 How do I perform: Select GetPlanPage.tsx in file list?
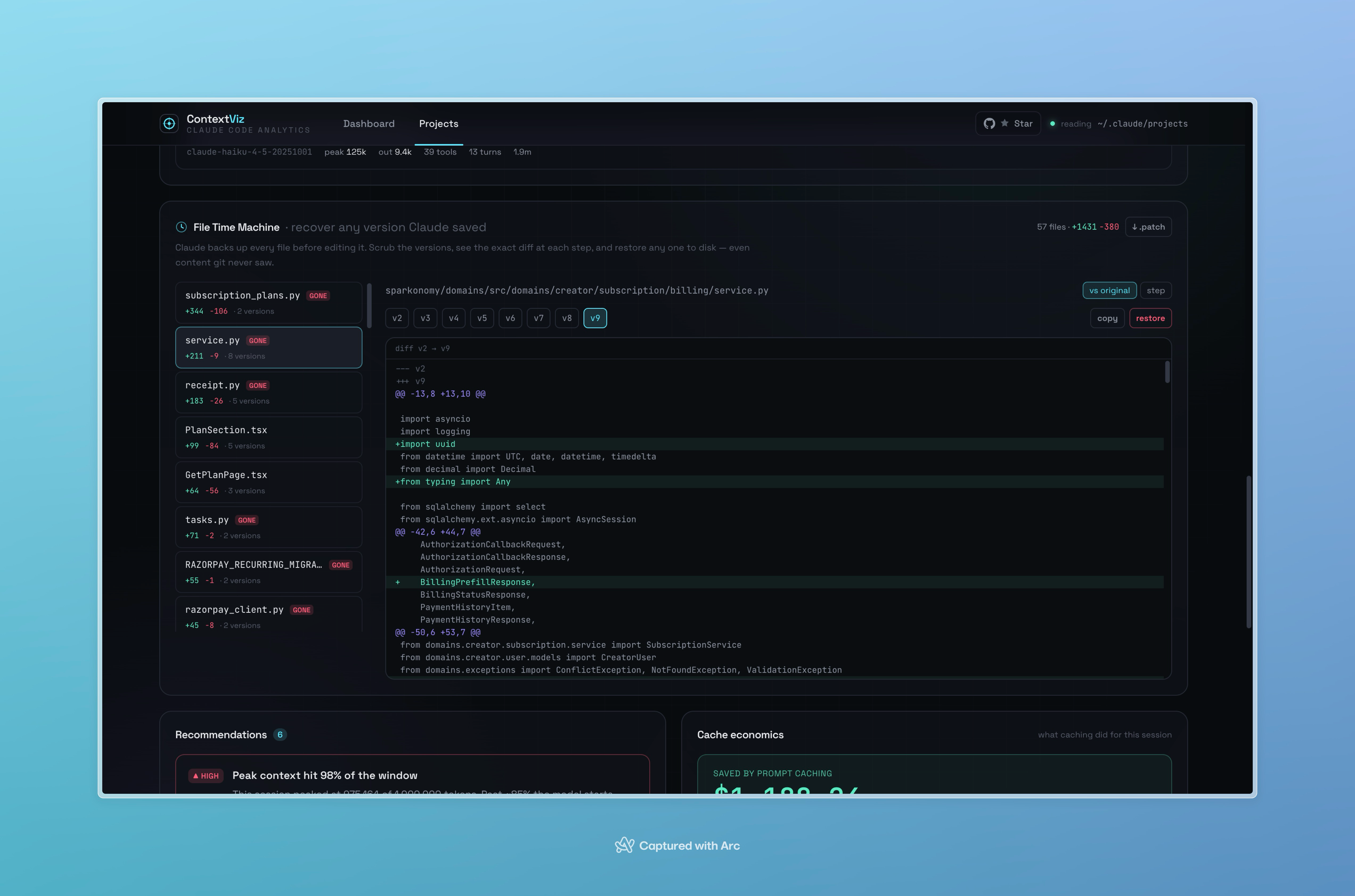point(269,482)
